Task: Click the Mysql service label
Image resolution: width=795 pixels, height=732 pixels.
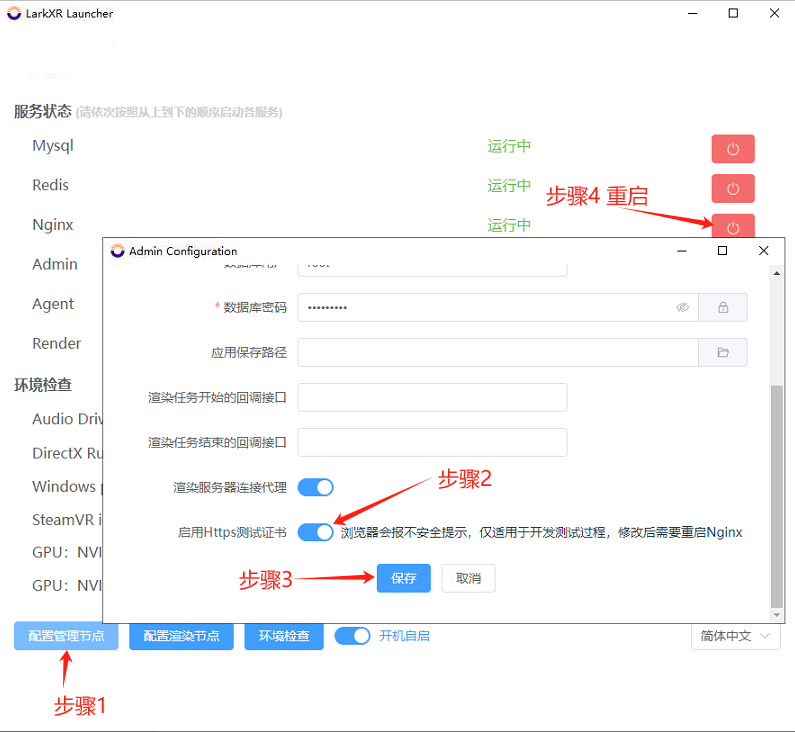Action: [53, 146]
